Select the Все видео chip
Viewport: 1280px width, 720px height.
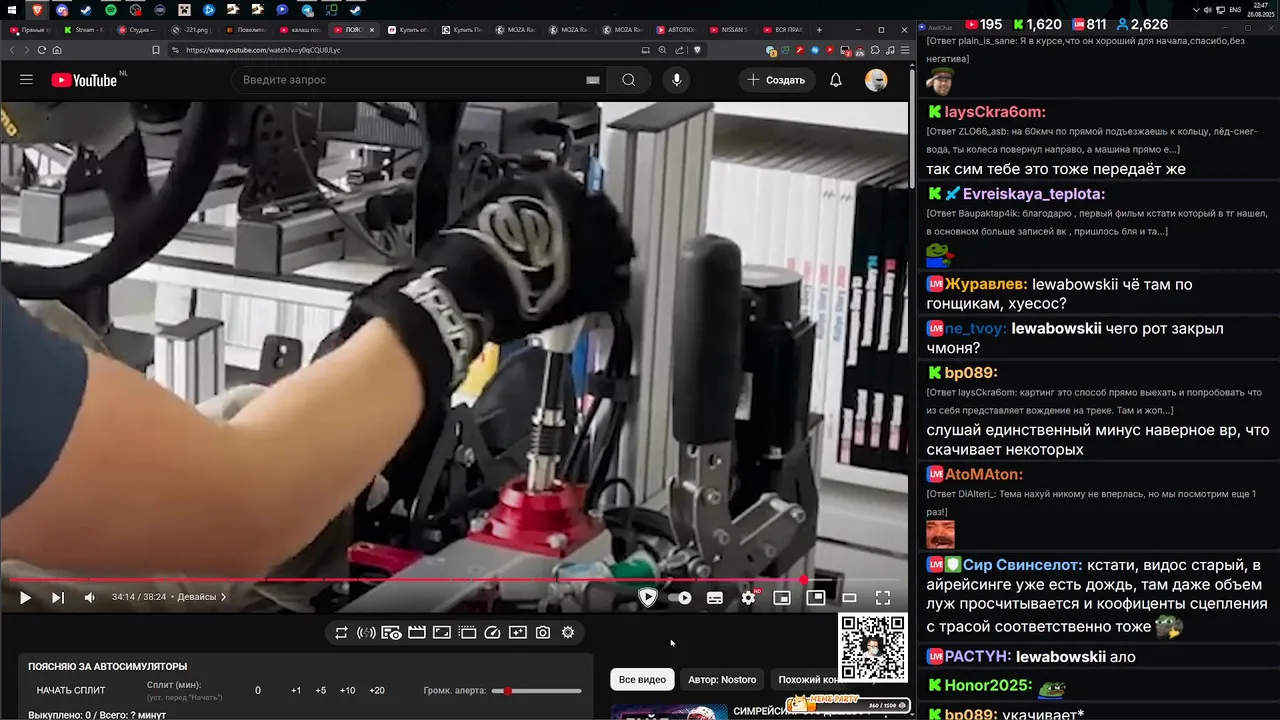tap(642, 680)
